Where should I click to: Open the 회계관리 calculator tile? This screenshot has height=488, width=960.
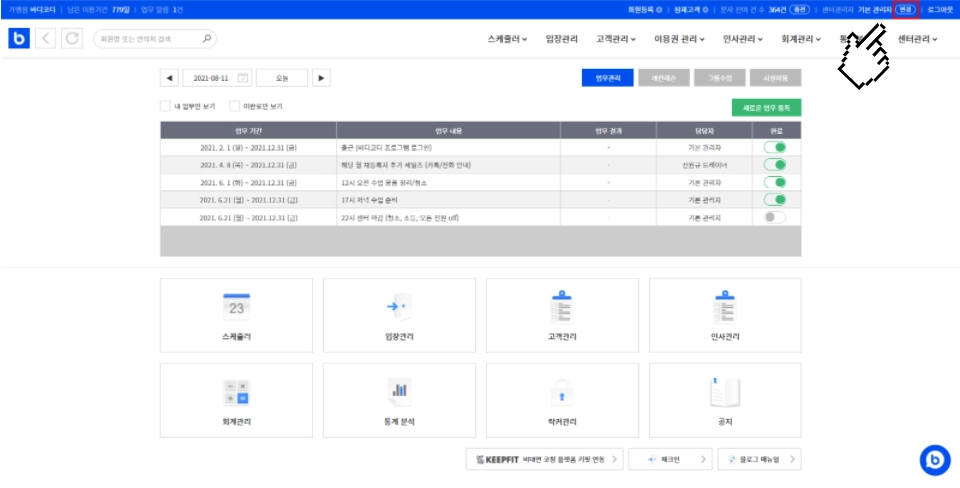tap(236, 400)
